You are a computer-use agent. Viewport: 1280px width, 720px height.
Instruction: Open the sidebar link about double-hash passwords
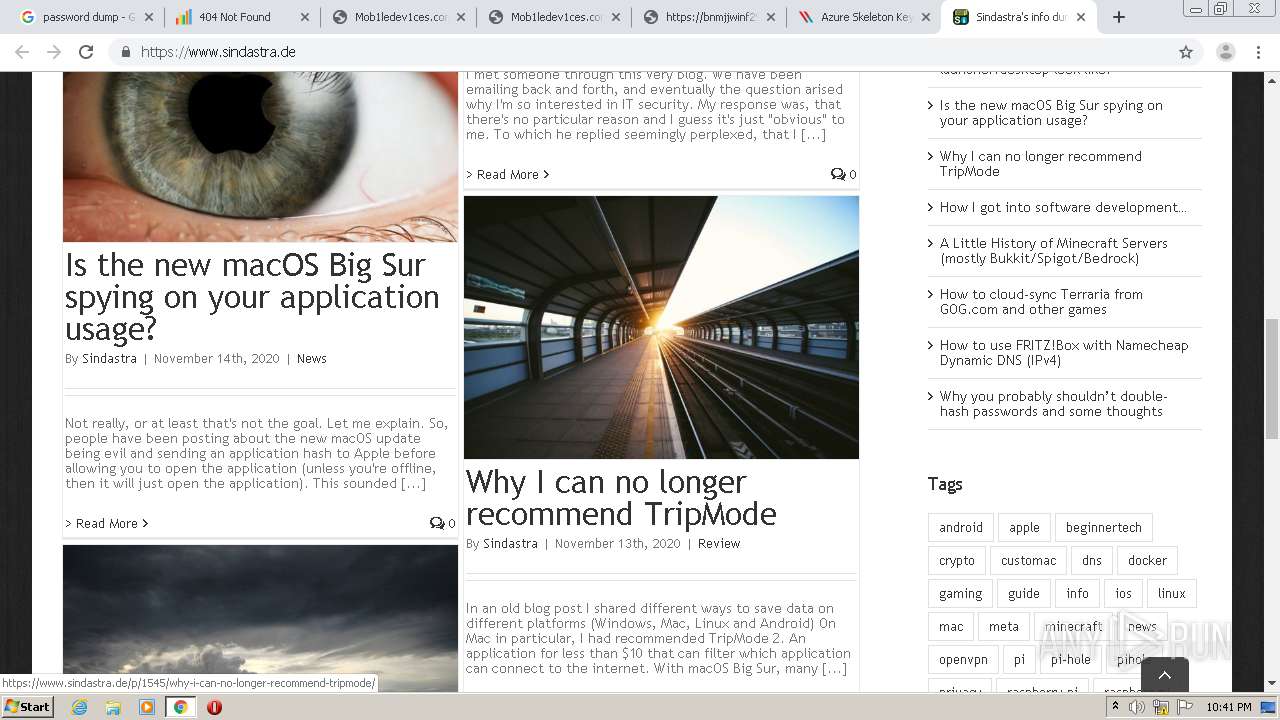click(1053, 404)
